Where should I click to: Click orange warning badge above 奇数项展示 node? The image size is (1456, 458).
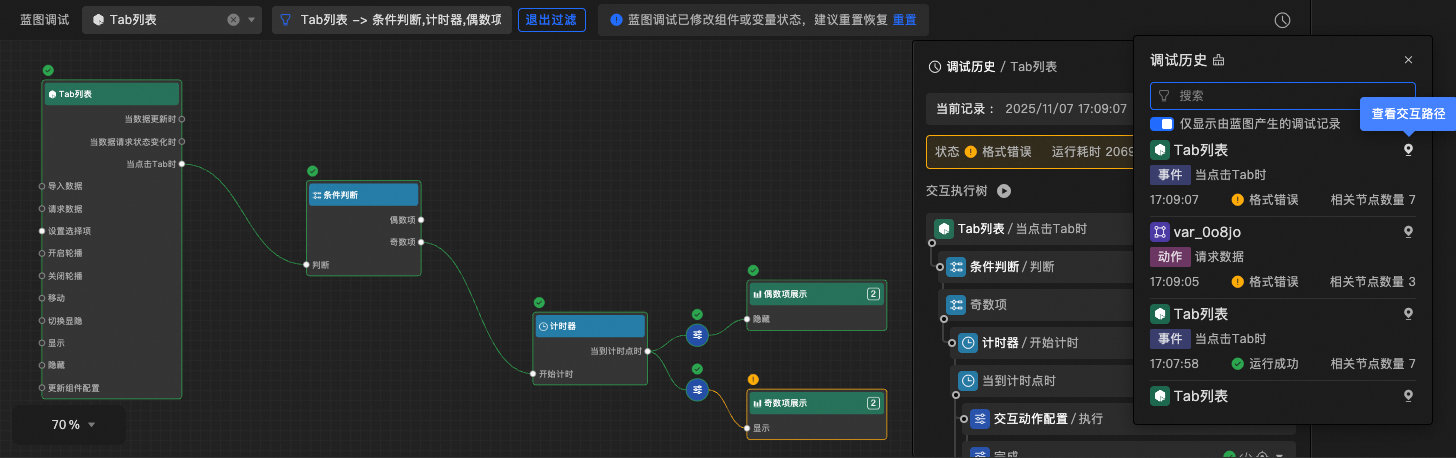point(753,379)
